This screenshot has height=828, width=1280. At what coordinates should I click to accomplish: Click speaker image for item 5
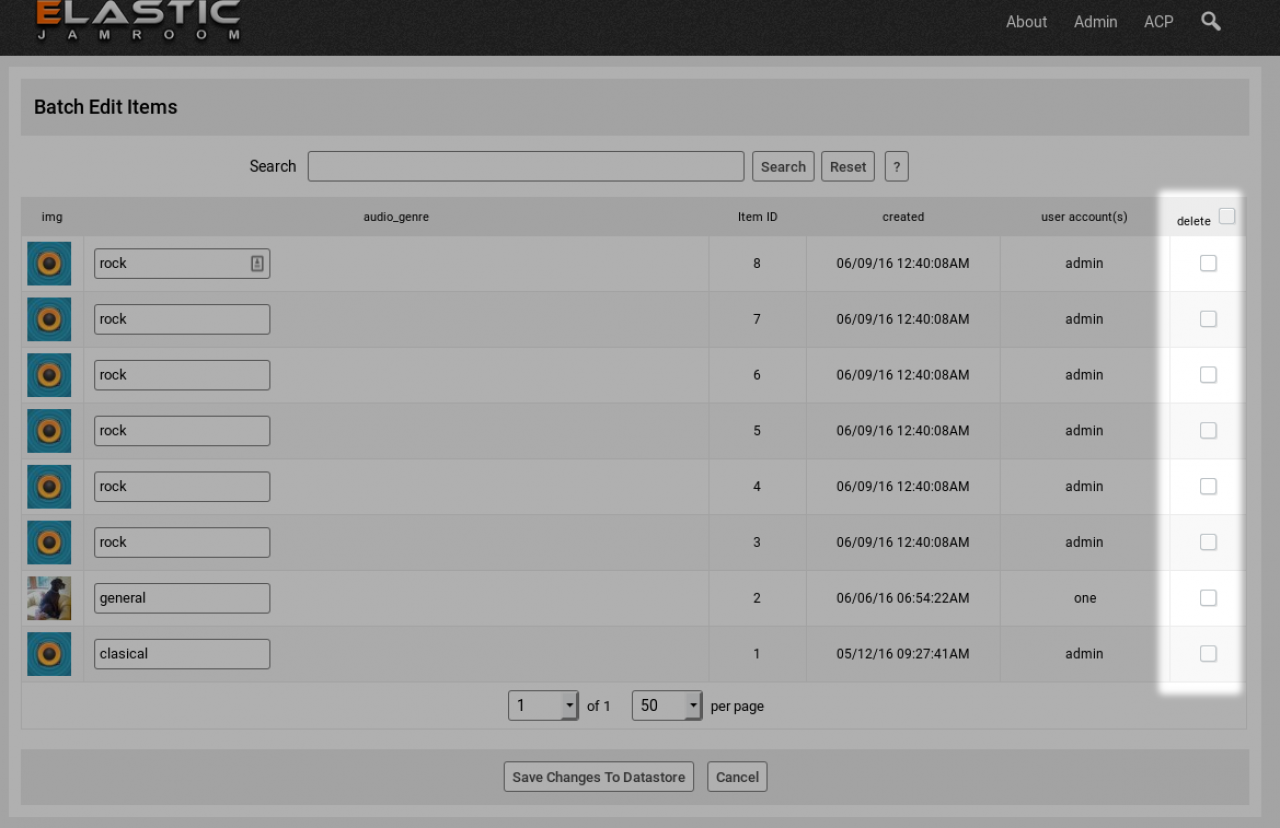pyautogui.click(x=49, y=431)
